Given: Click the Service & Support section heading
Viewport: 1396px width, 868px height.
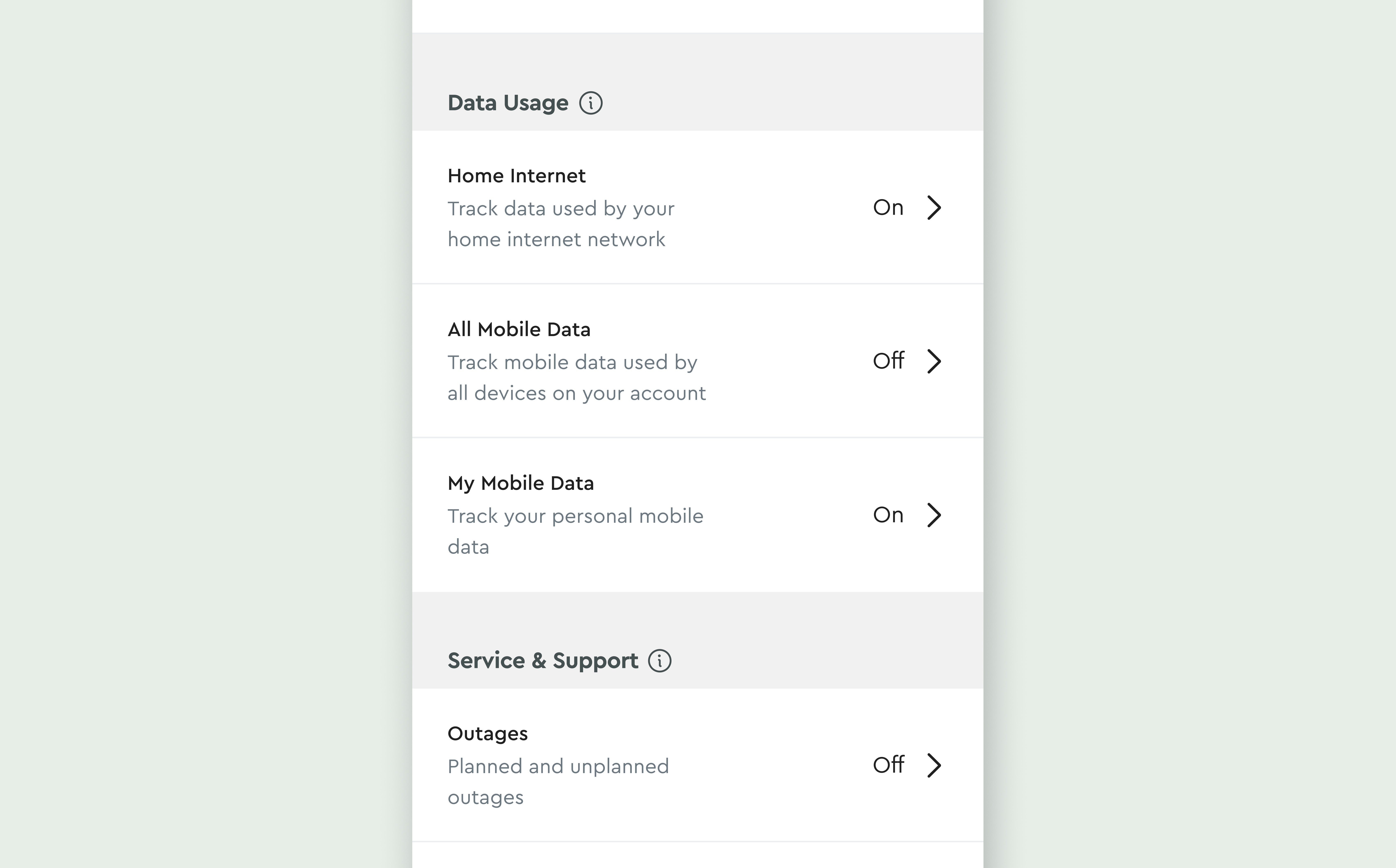Looking at the screenshot, I should point(543,661).
